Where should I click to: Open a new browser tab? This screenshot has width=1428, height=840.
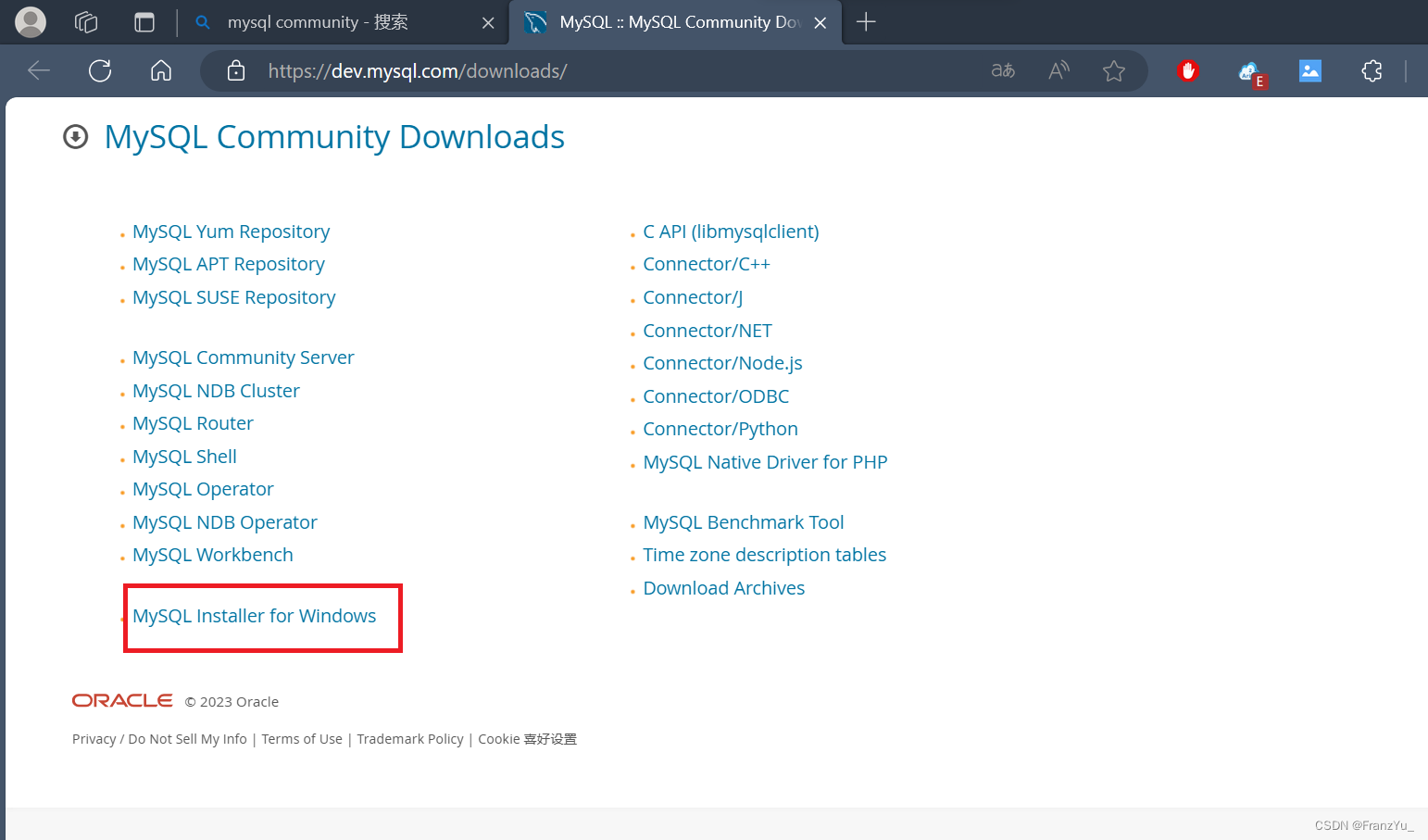click(x=866, y=22)
